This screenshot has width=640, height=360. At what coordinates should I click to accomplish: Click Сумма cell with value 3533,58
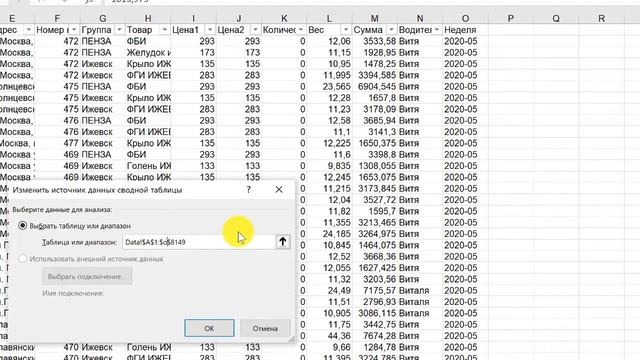[x=375, y=41]
